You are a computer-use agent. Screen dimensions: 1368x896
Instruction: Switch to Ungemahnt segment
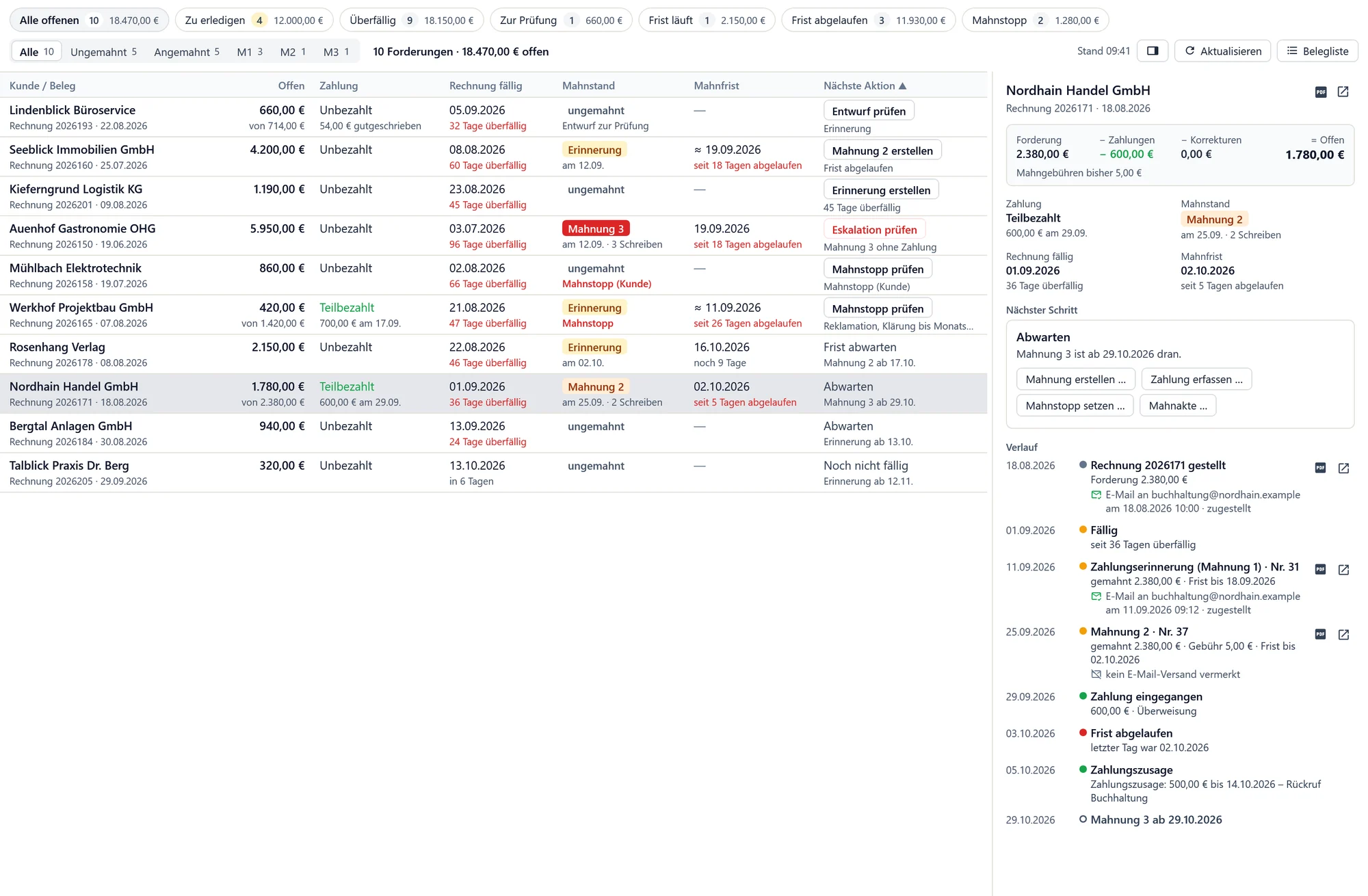(103, 52)
